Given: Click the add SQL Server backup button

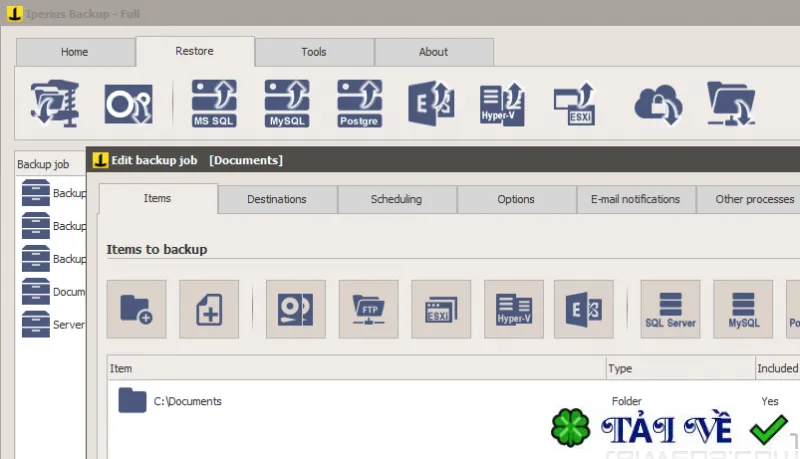Looking at the screenshot, I should 670,309.
